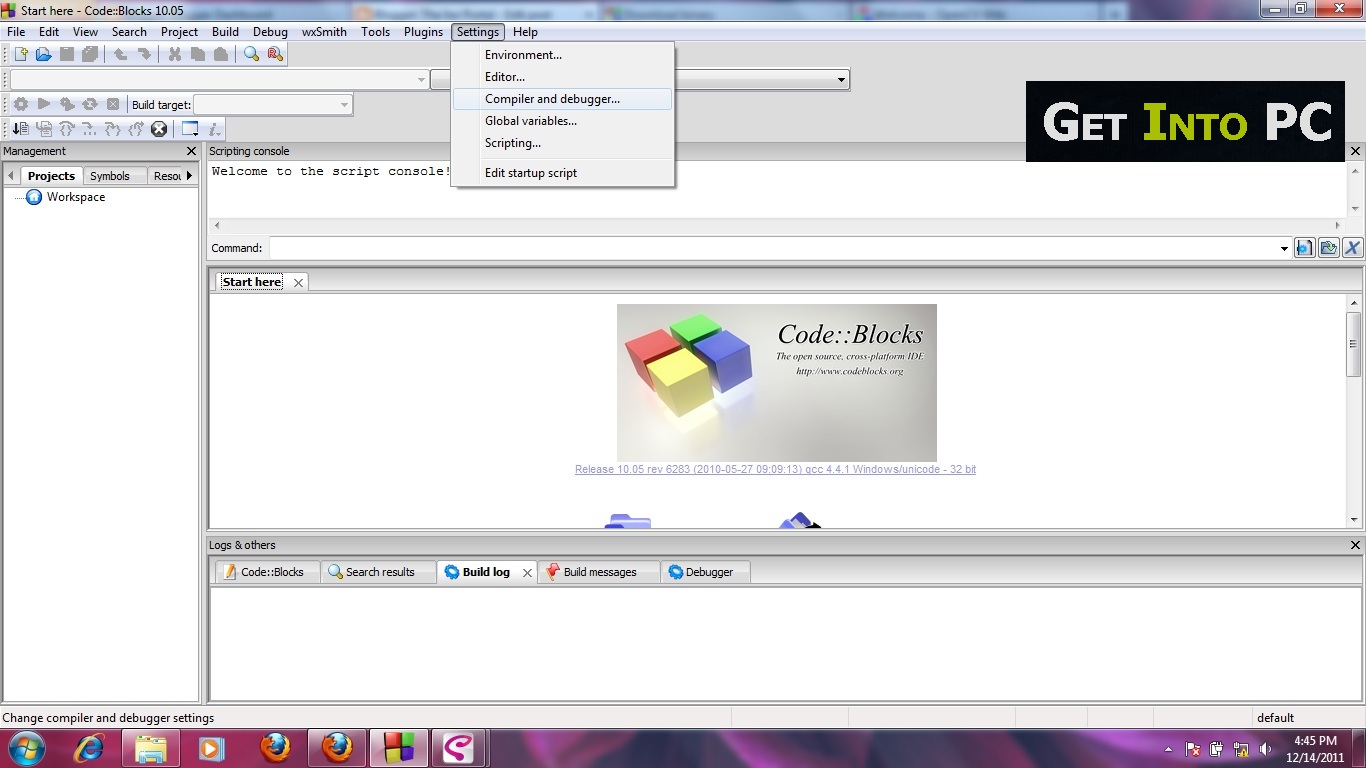The height and width of the screenshot is (768, 1366).
Task: Choose Compiler and debugger... menu item
Action: coord(563,99)
